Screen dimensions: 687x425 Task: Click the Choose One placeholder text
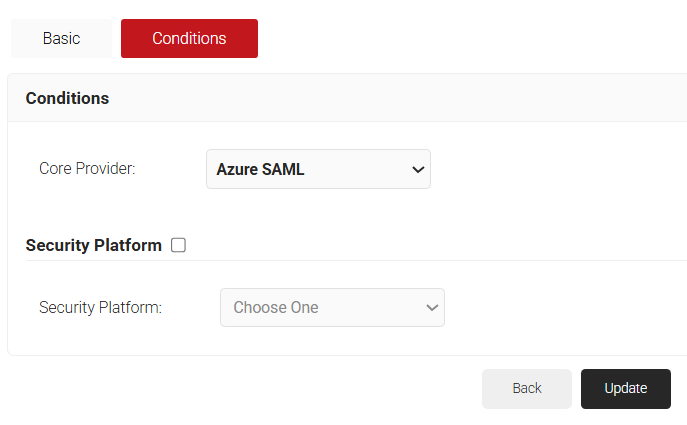(x=276, y=308)
